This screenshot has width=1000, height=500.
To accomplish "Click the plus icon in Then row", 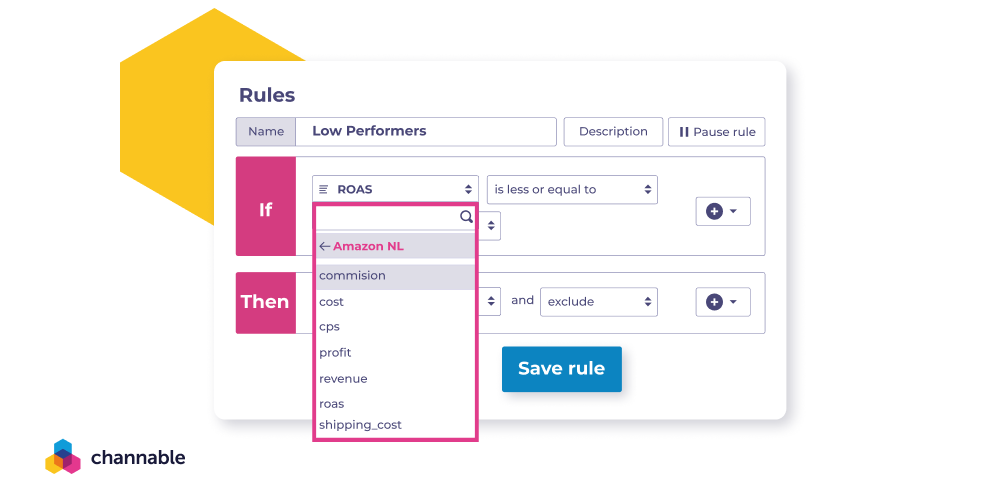I will coord(714,302).
